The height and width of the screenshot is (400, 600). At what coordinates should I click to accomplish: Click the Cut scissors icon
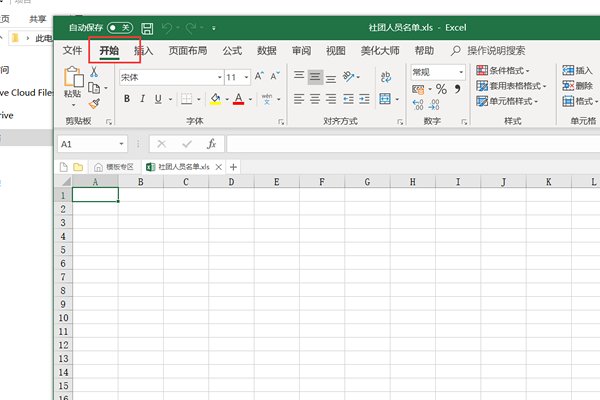[x=94, y=72]
